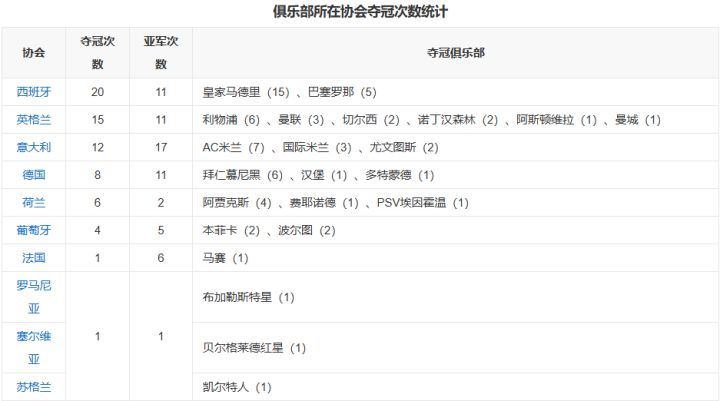Select Italy's runner-up count 17
The image size is (720, 401).
coord(161,147)
